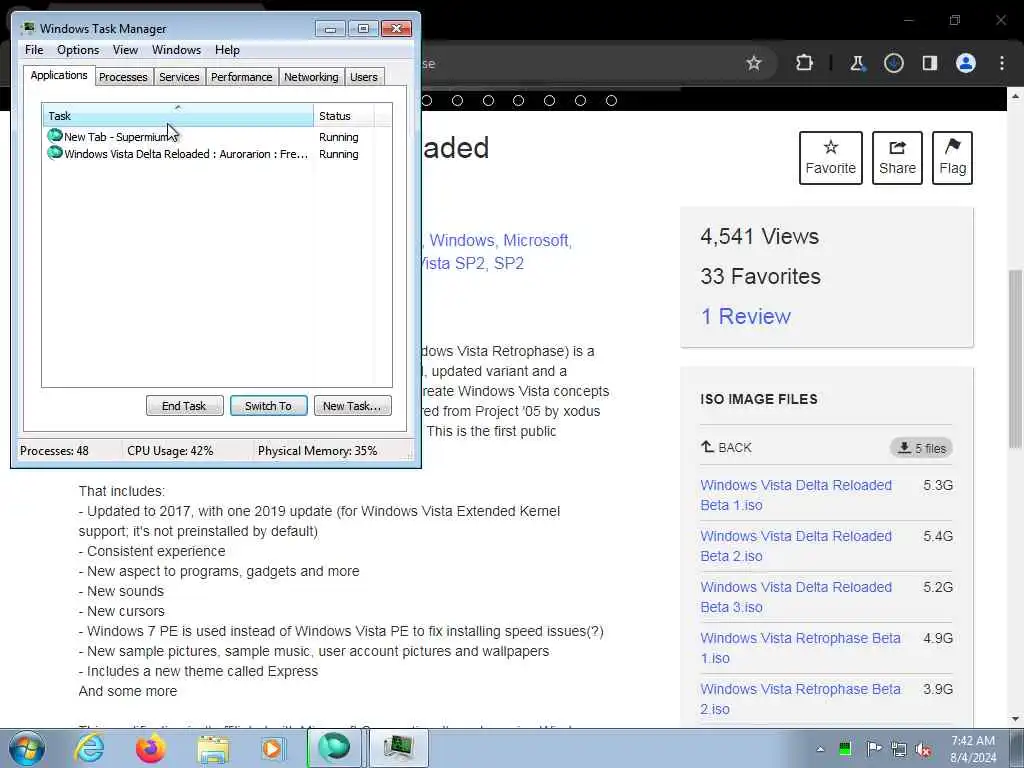
Task: Click the Windows topic link
Action: pos(464,240)
